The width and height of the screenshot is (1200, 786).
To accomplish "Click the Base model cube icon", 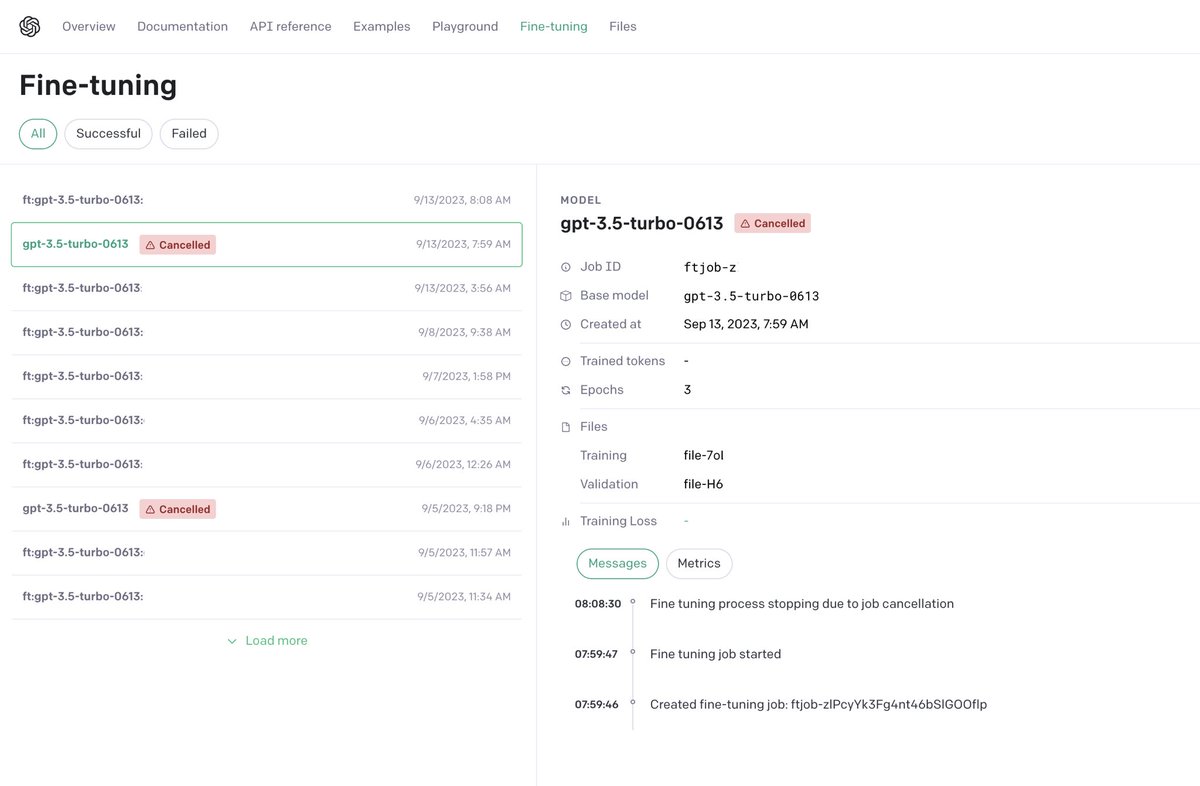I will 566,296.
